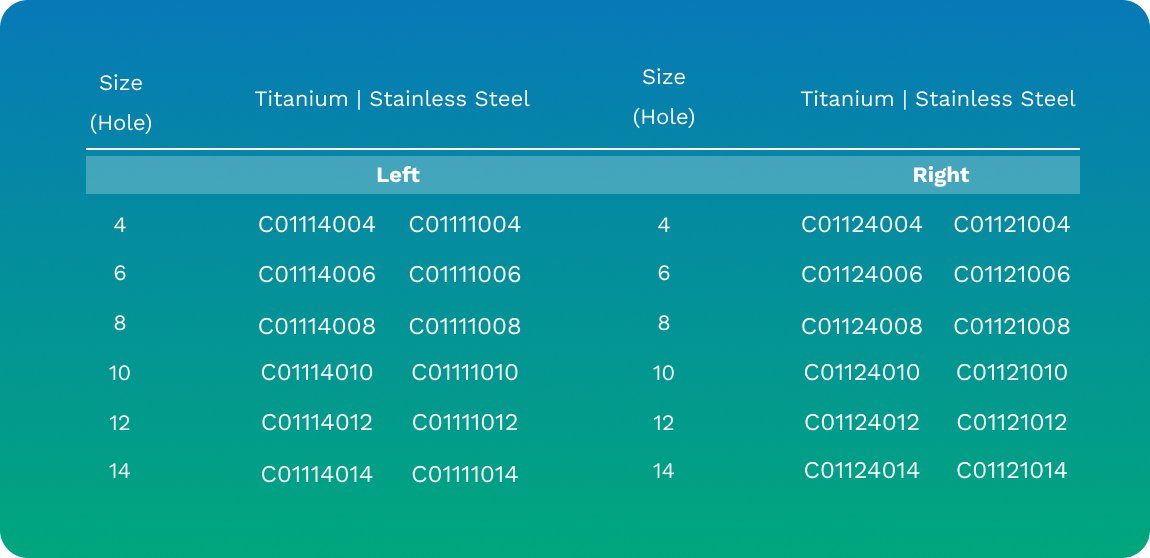
Task: Click stainless steel left code C01111008
Action: [465, 326]
